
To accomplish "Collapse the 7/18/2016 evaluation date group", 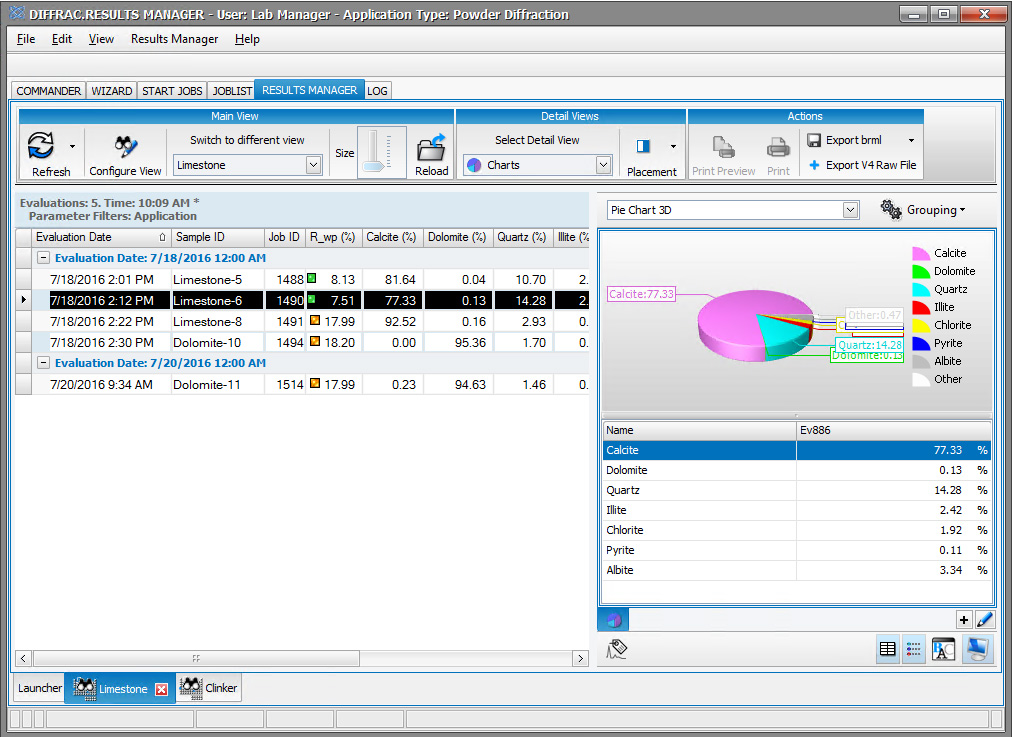I will [44, 258].
